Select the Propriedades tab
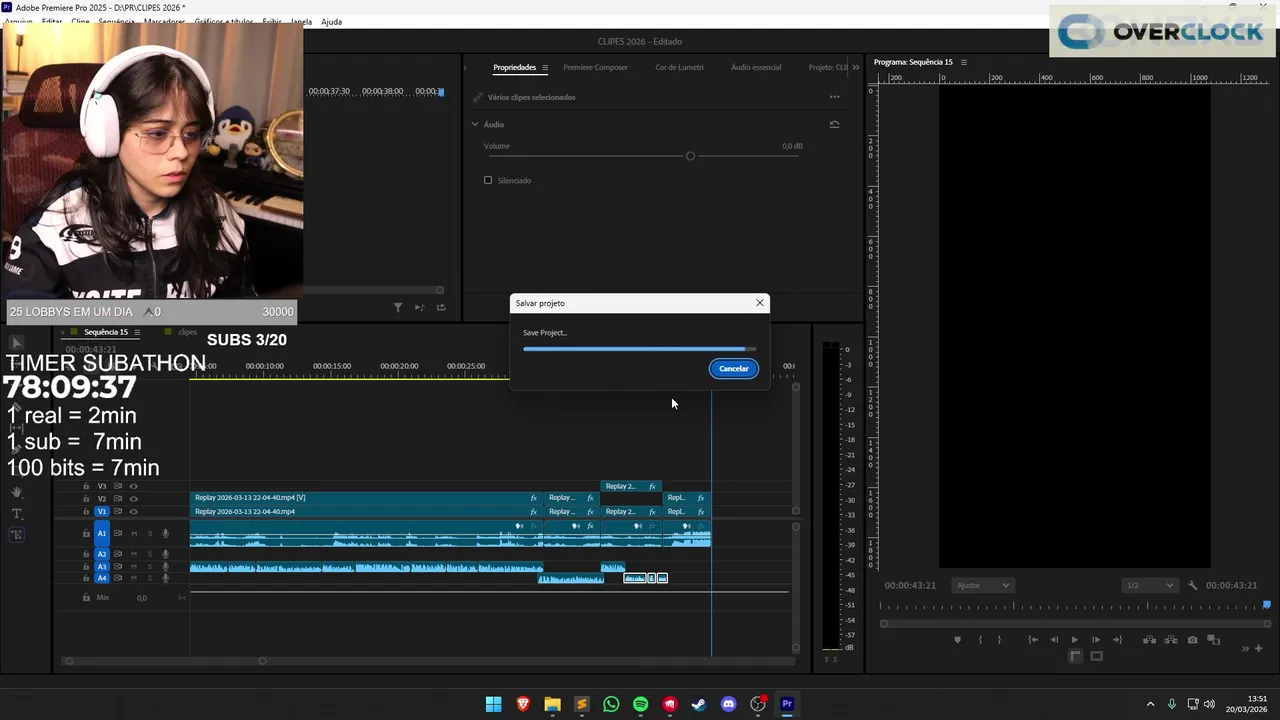This screenshot has height=720, width=1280. [x=514, y=67]
